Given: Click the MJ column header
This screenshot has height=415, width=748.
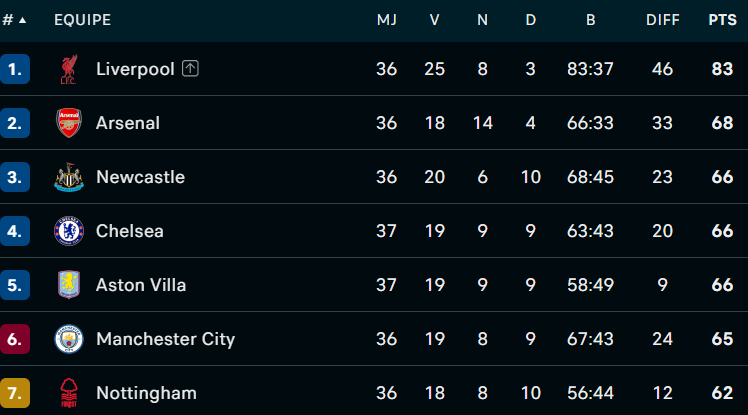Looking at the screenshot, I should pyautogui.click(x=387, y=20).
